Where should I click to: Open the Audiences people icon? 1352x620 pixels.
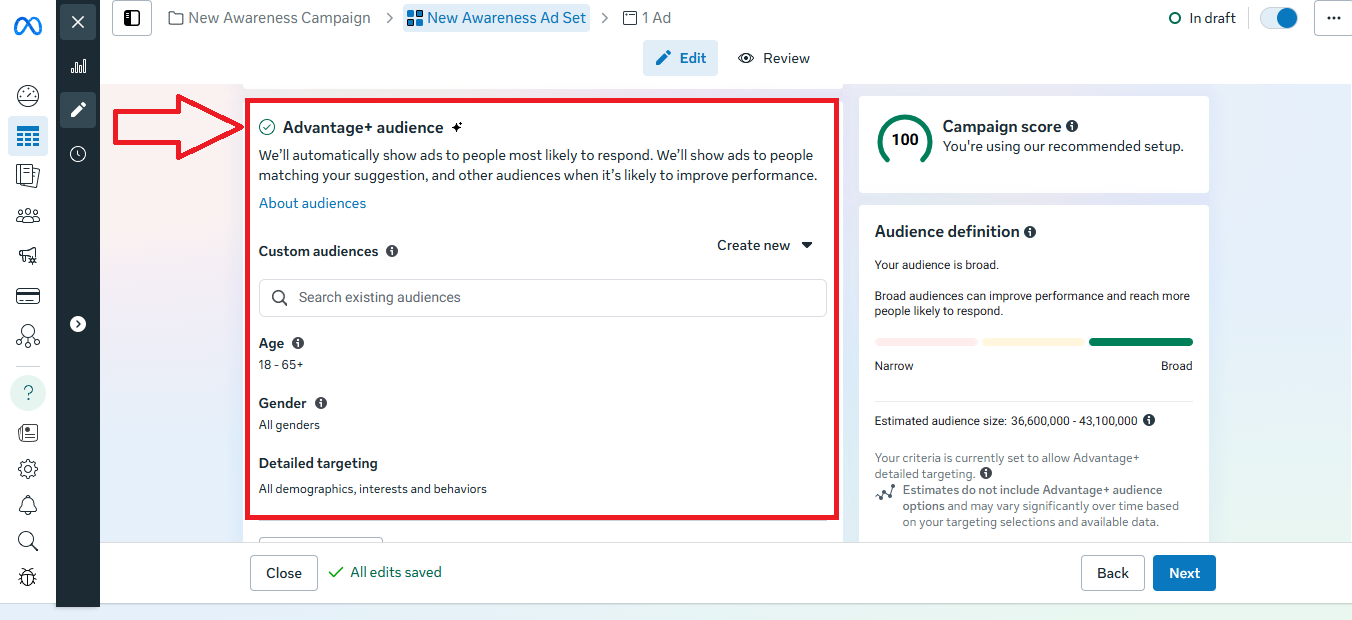point(28,215)
